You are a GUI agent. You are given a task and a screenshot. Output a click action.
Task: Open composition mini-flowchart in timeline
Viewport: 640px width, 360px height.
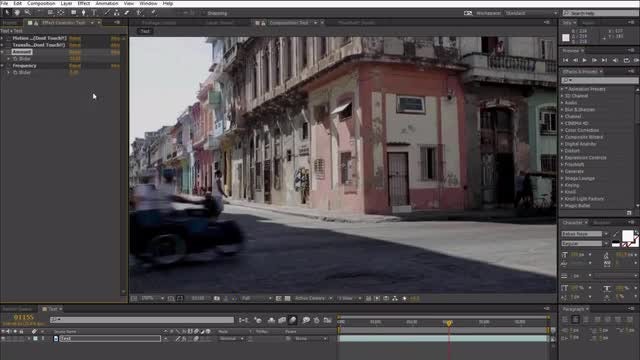tap(243, 320)
